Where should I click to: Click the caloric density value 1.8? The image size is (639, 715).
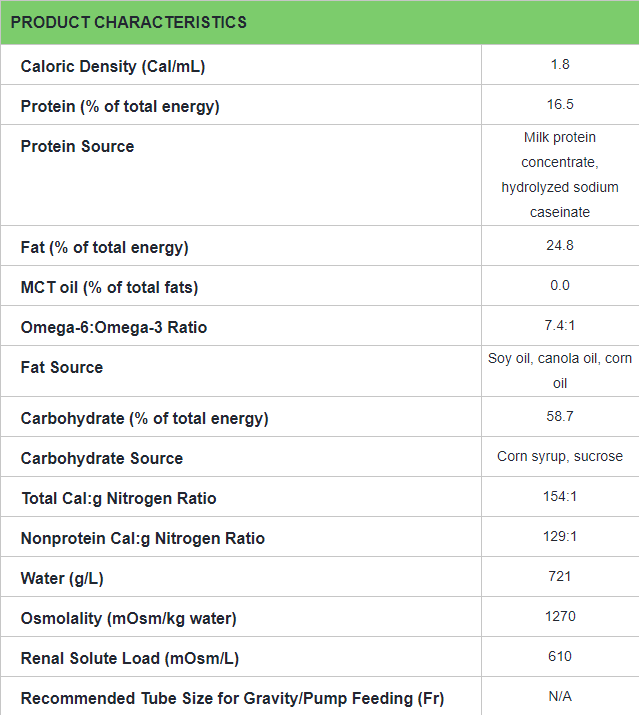tap(560, 64)
